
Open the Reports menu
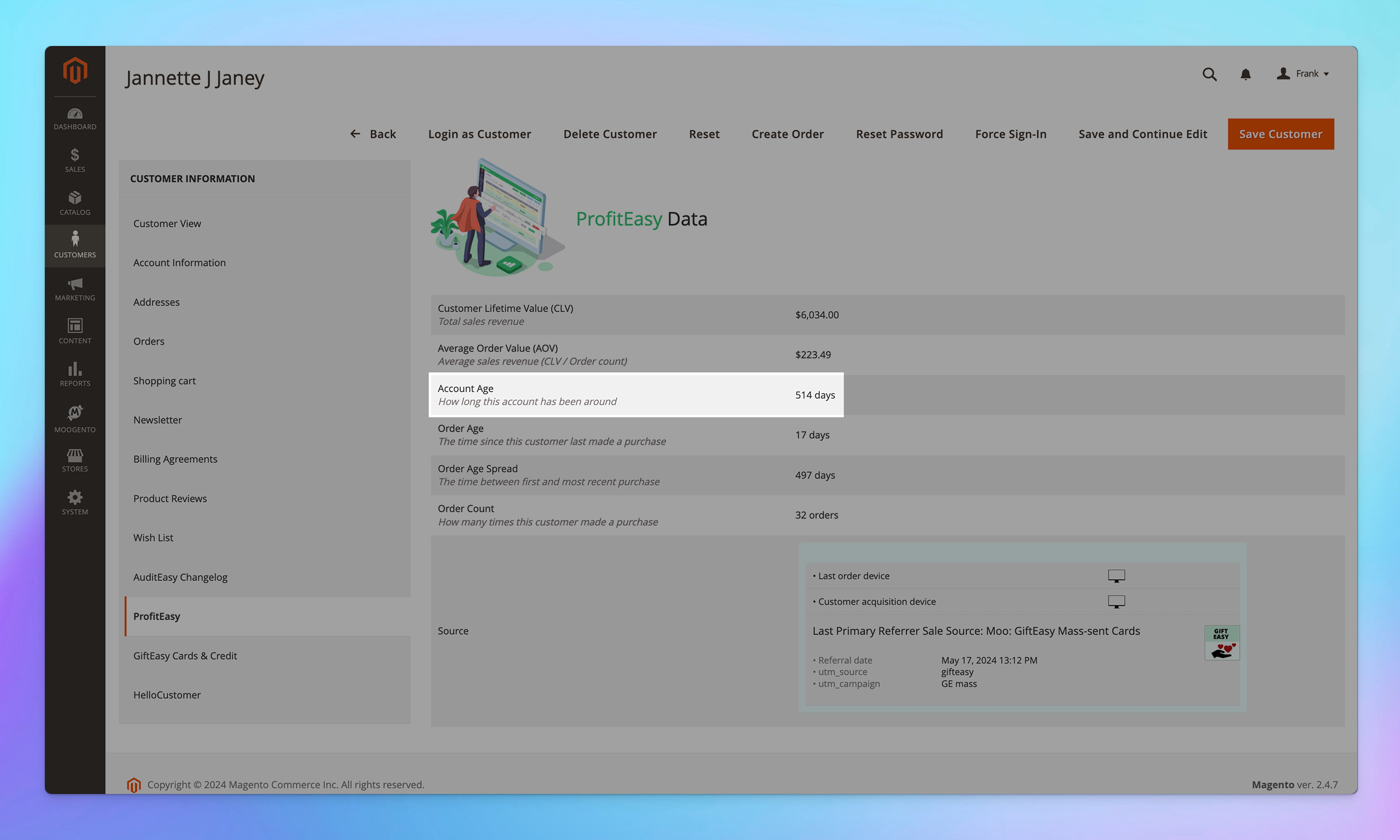pyautogui.click(x=75, y=375)
